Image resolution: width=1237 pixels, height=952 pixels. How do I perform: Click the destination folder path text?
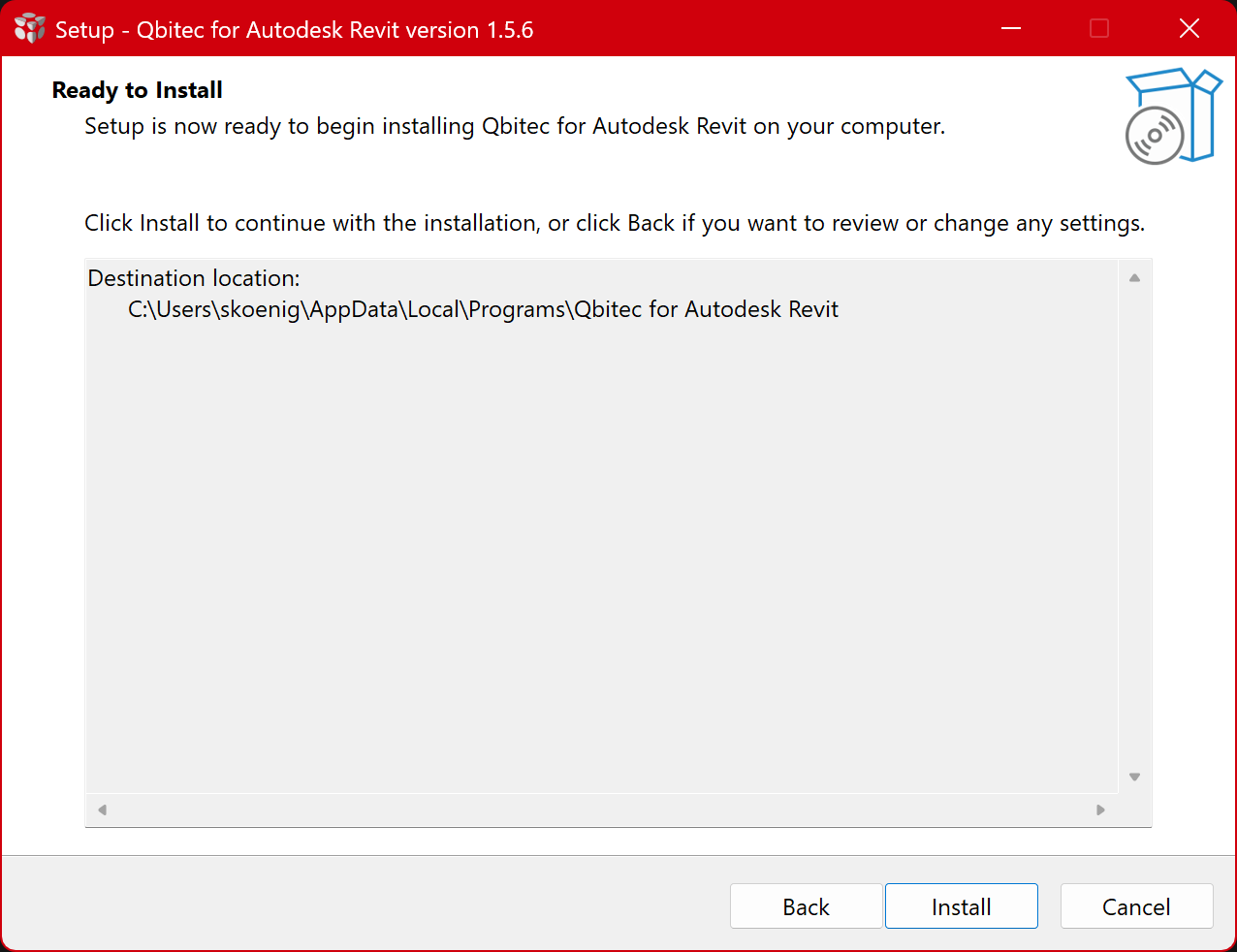pos(483,310)
